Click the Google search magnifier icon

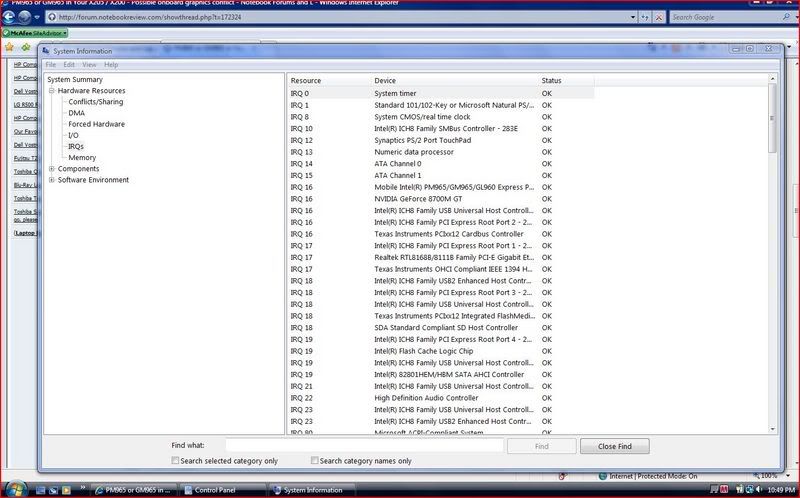tap(786, 17)
